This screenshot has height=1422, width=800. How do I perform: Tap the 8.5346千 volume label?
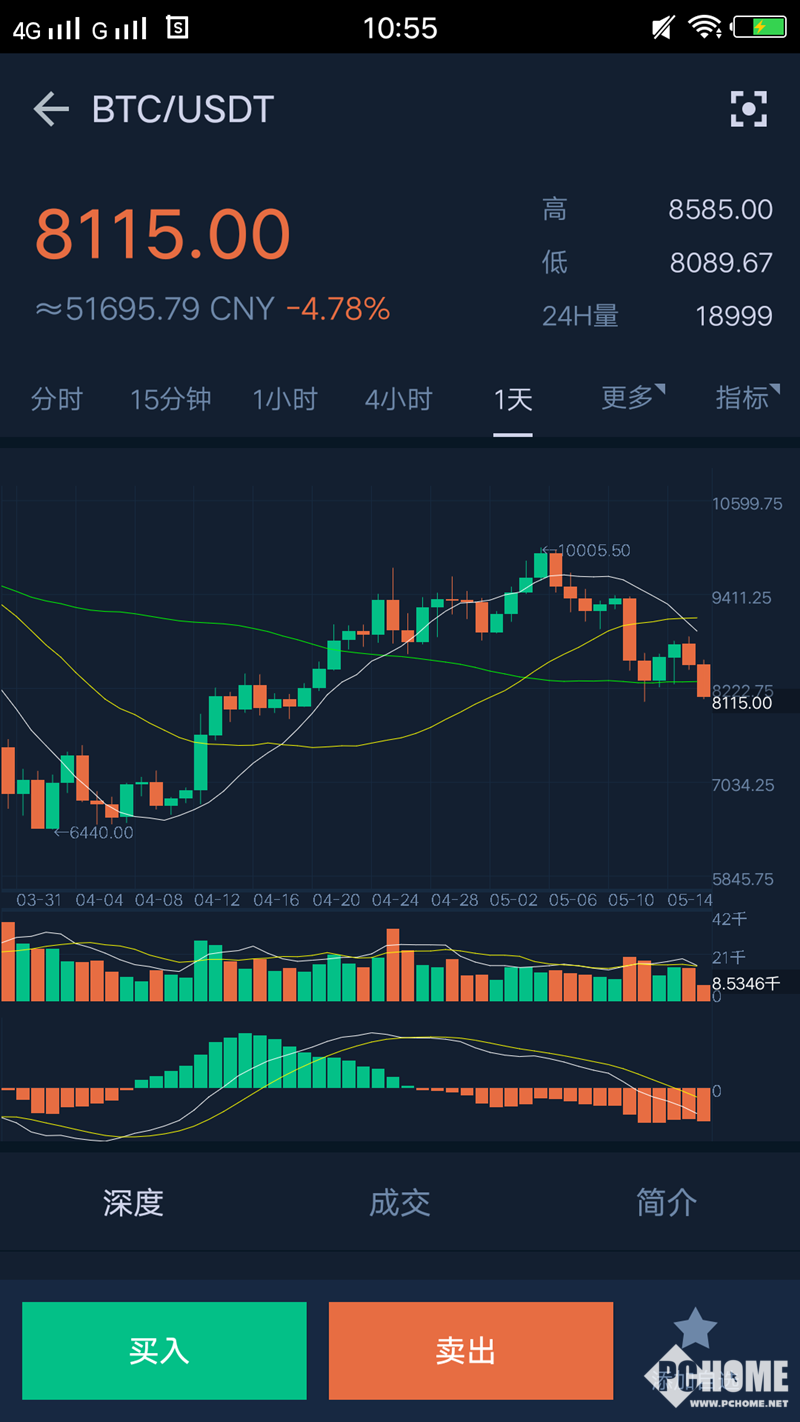pyautogui.click(x=746, y=984)
